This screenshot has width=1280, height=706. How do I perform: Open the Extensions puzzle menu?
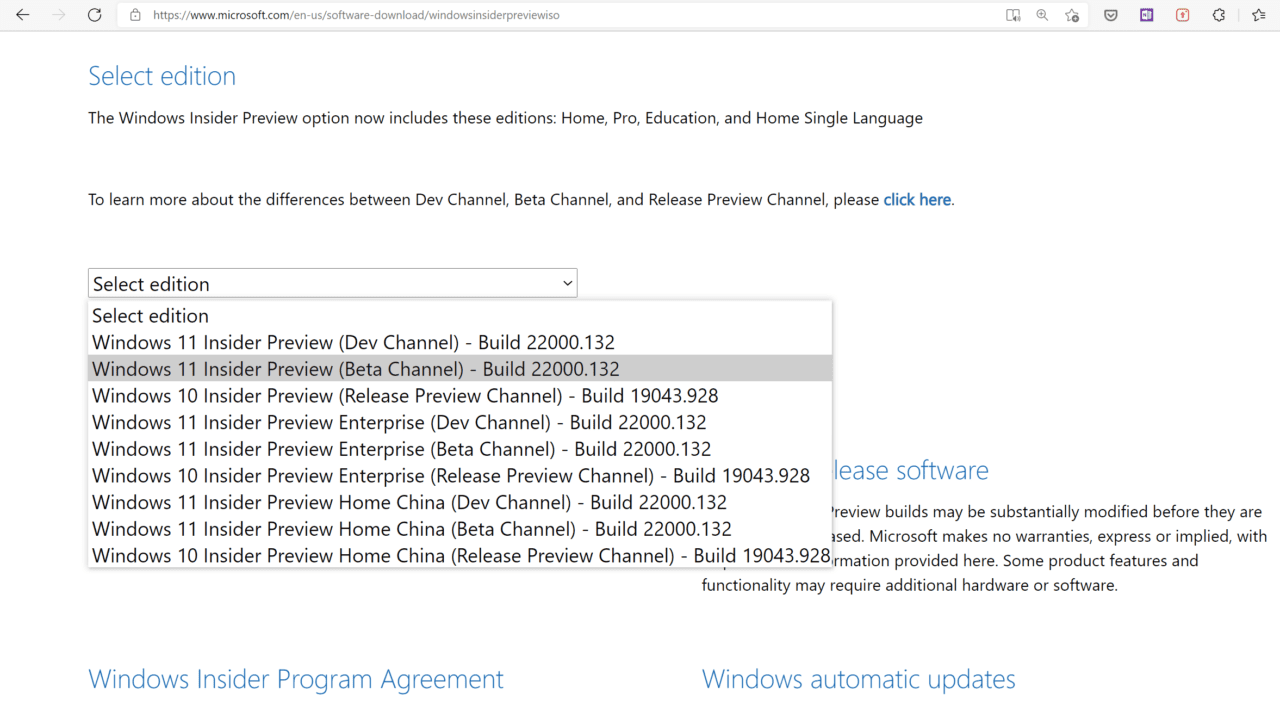1219,15
